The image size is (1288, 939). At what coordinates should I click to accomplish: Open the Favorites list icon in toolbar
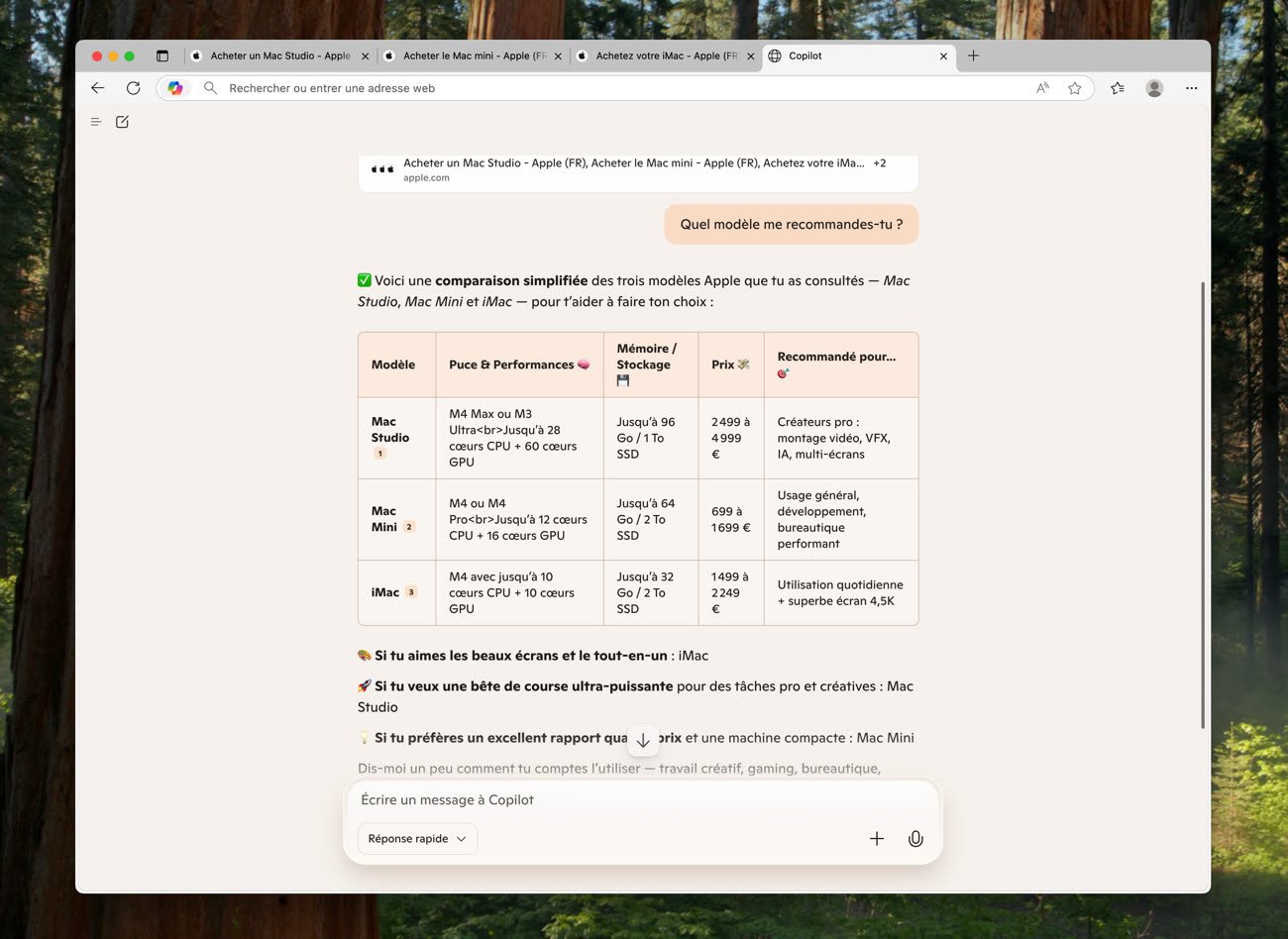tap(1118, 88)
